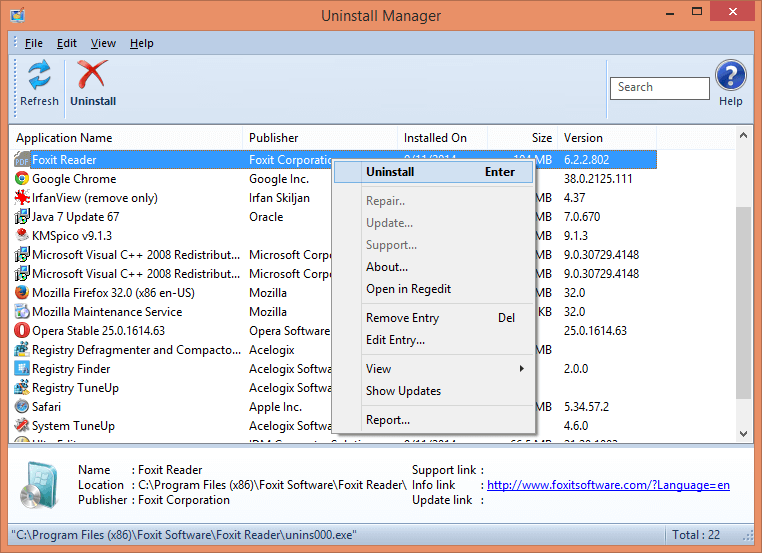
Task: Click the Uninstall Manager title bar icon
Action: tap(17, 15)
